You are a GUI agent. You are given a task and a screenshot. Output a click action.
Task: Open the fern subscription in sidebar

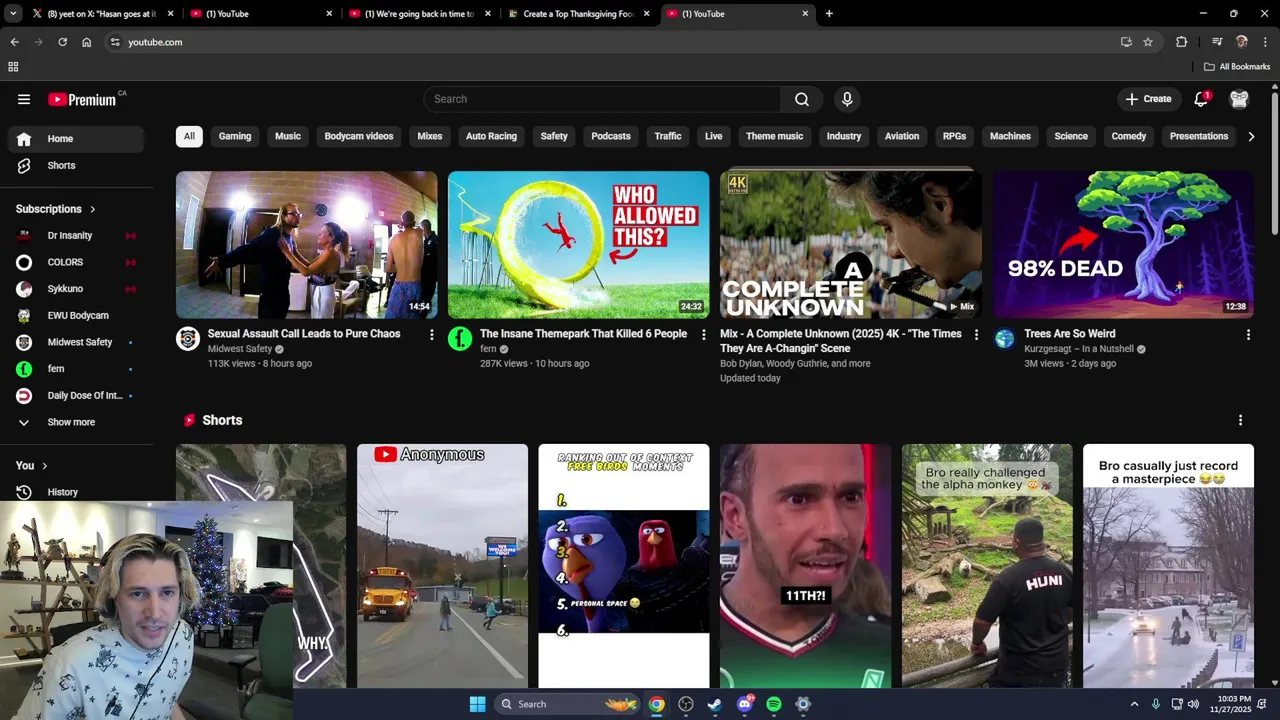tap(76, 369)
